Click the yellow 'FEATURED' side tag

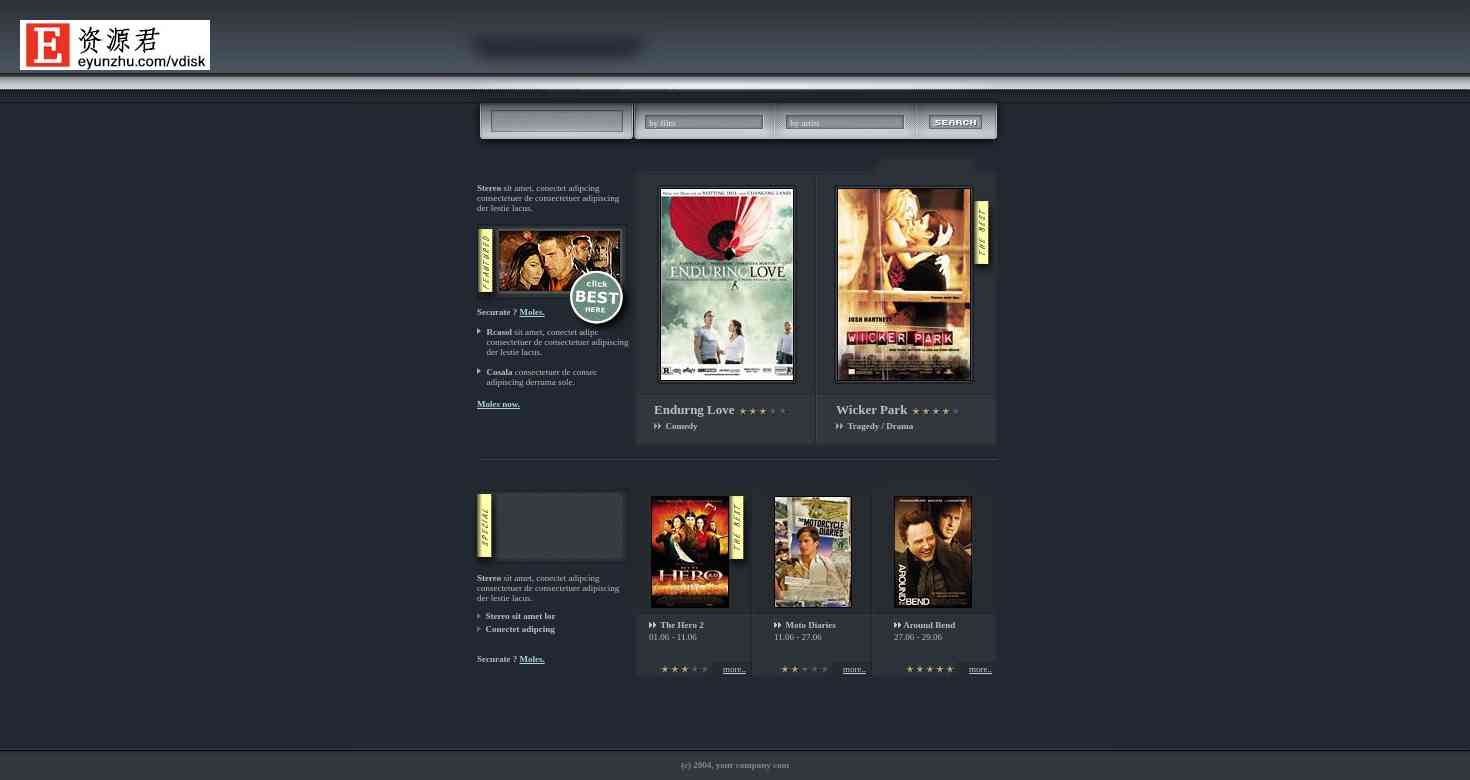tap(486, 261)
